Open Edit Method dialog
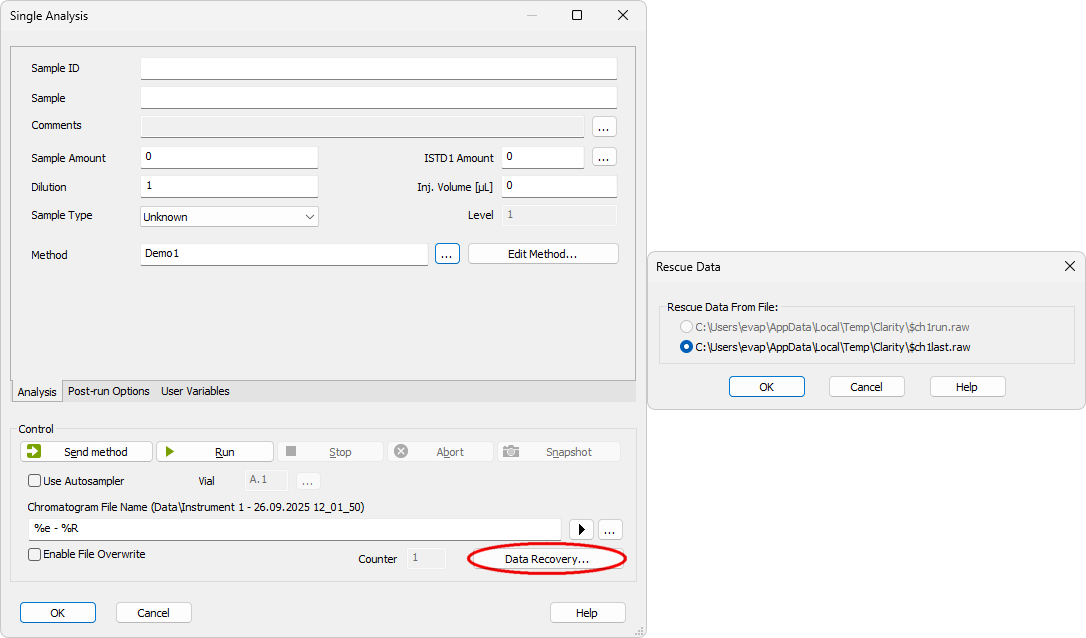Screen dimensions: 1086x638 542,254
